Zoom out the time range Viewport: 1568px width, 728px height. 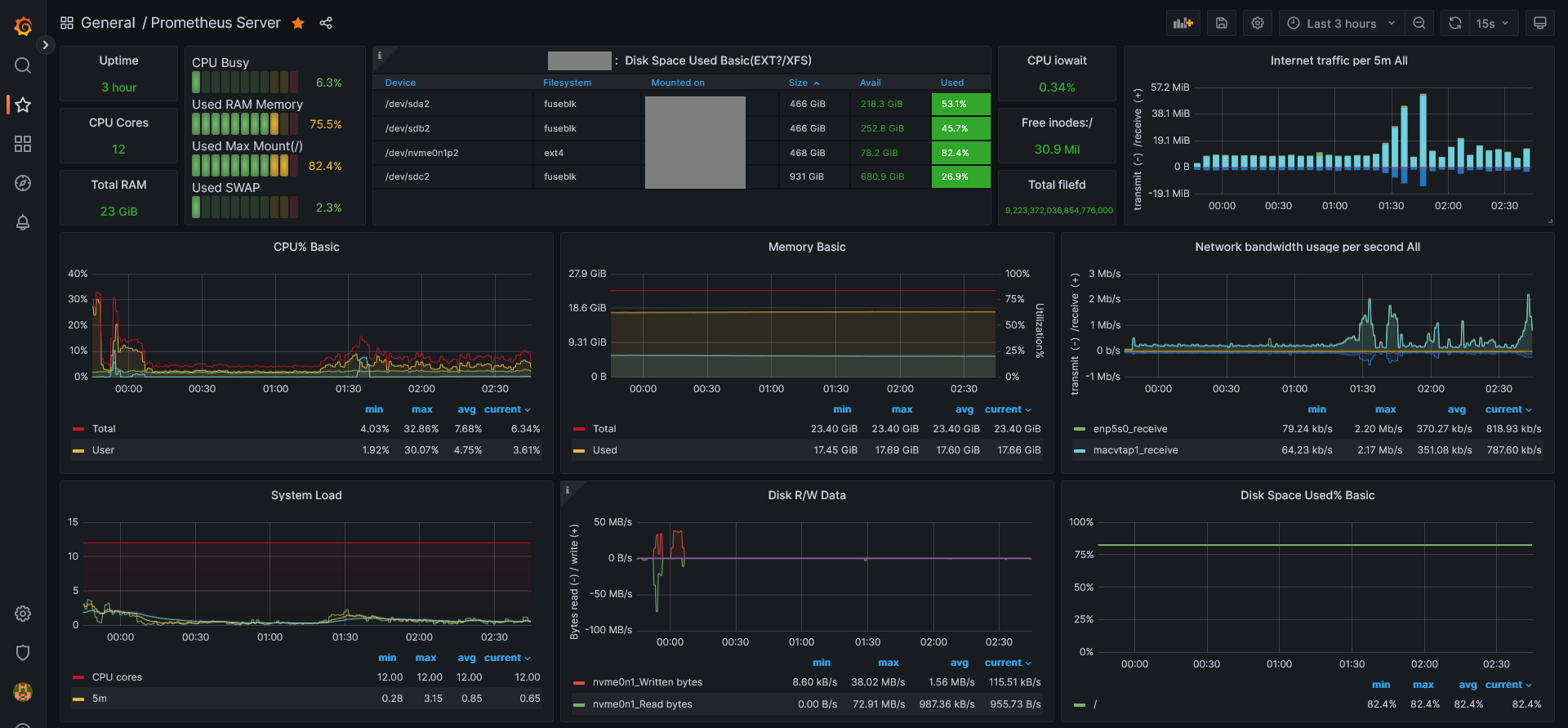coord(1419,23)
